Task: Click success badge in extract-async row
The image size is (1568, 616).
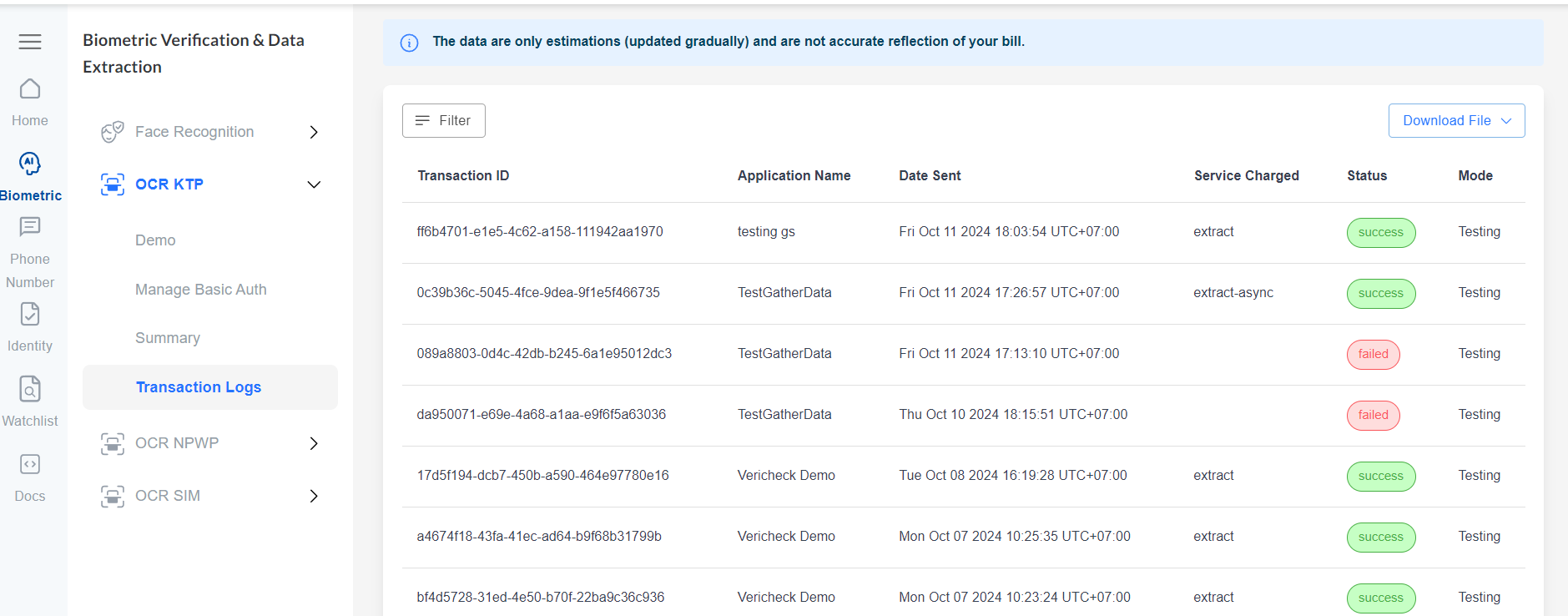Action: 1381,293
